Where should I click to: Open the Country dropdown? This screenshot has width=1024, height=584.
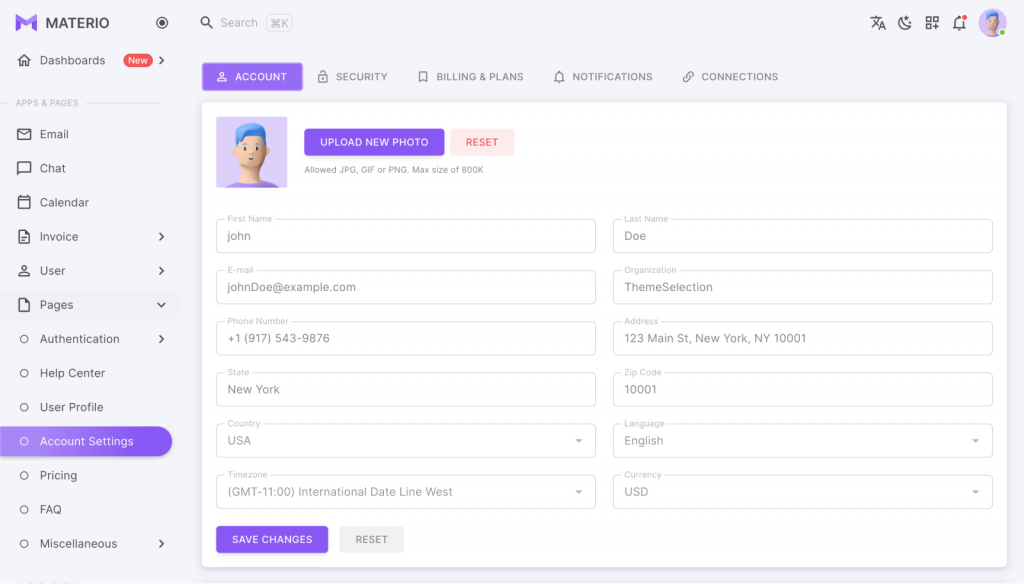pyautogui.click(x=406, y=440)
